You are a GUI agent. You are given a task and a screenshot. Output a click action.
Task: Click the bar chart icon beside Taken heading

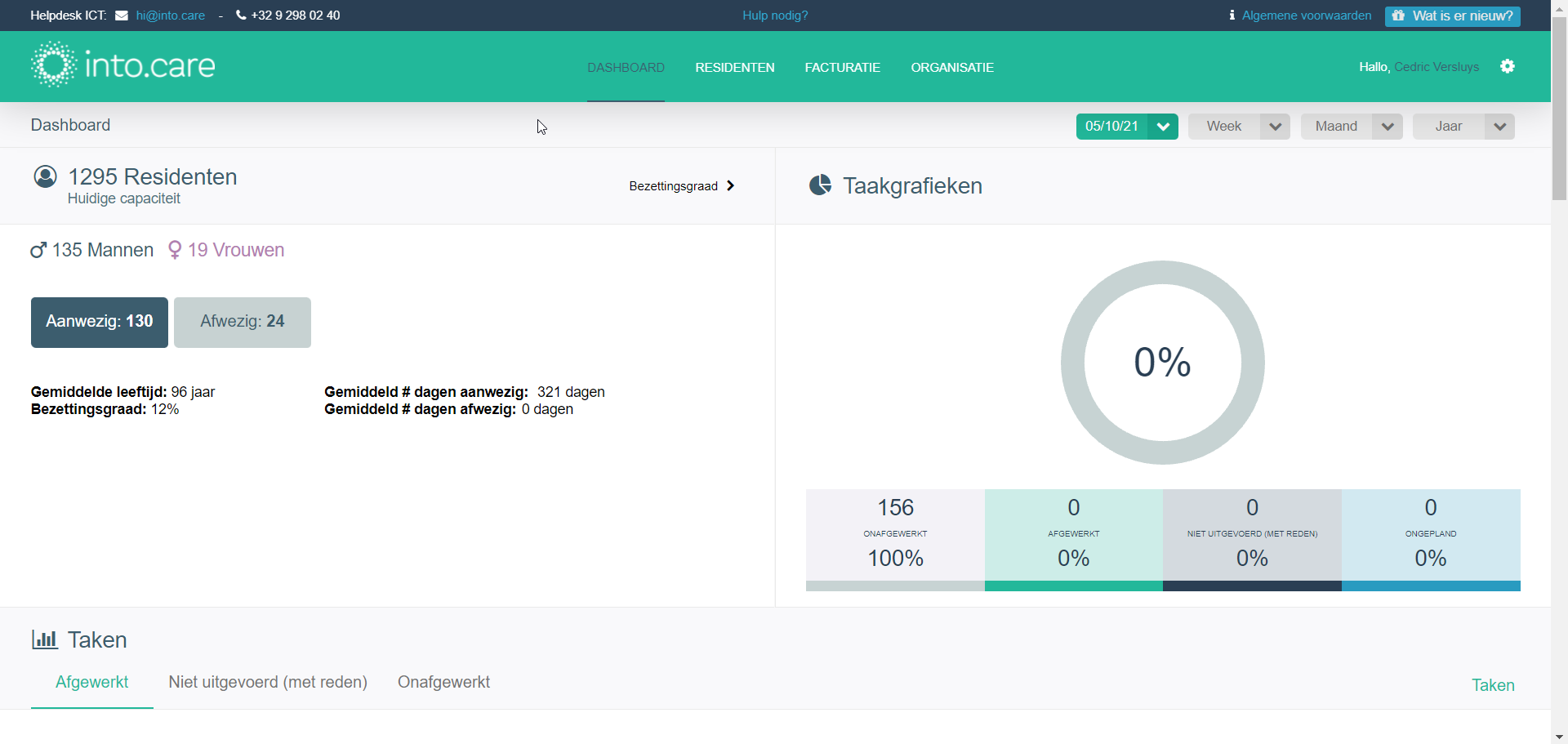pos(45,639)
